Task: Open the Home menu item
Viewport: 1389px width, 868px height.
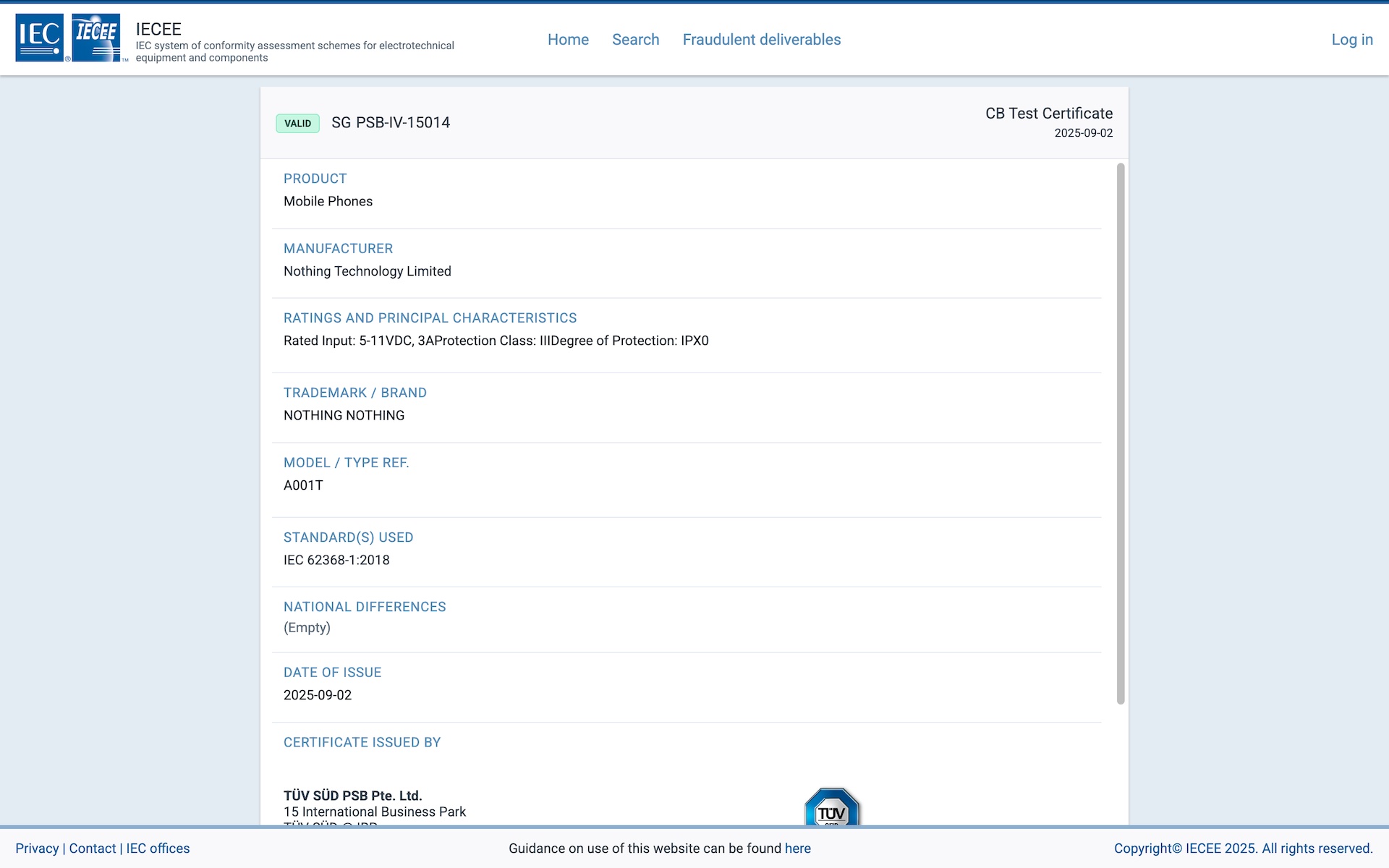Action: pos(568,40)
